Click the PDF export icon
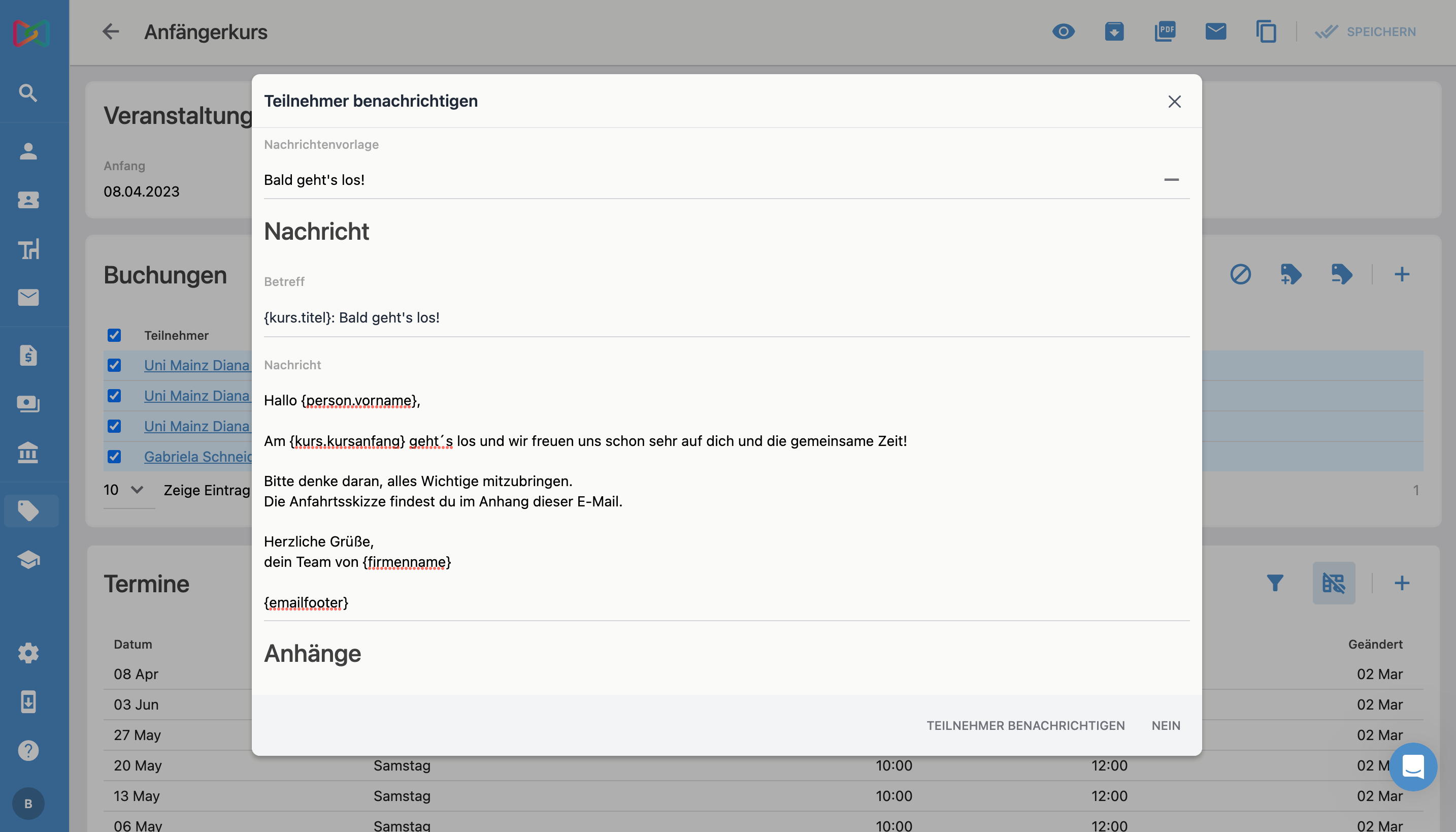Image resolution: width=1456 pixels, height=832 pixels. point(1164,31)
